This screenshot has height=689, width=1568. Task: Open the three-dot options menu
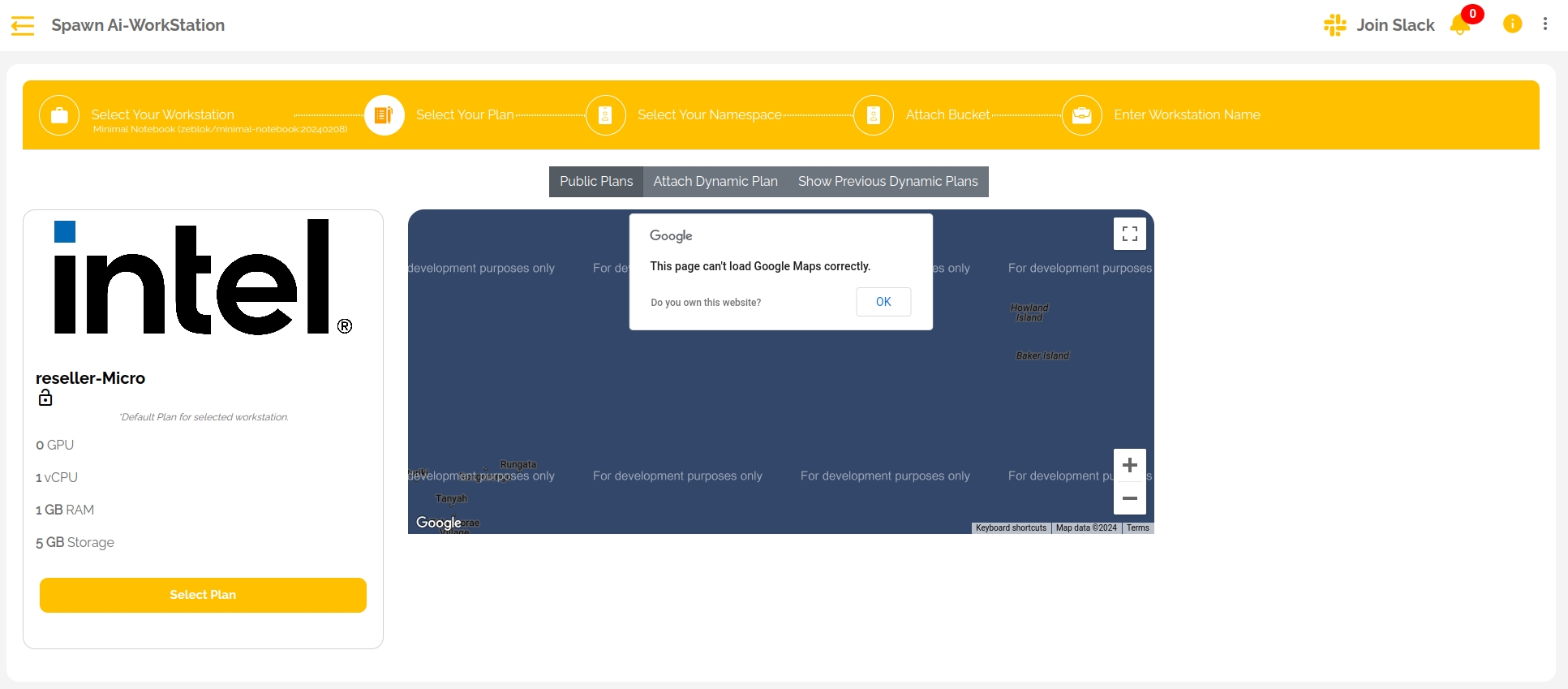[1545, 24]
